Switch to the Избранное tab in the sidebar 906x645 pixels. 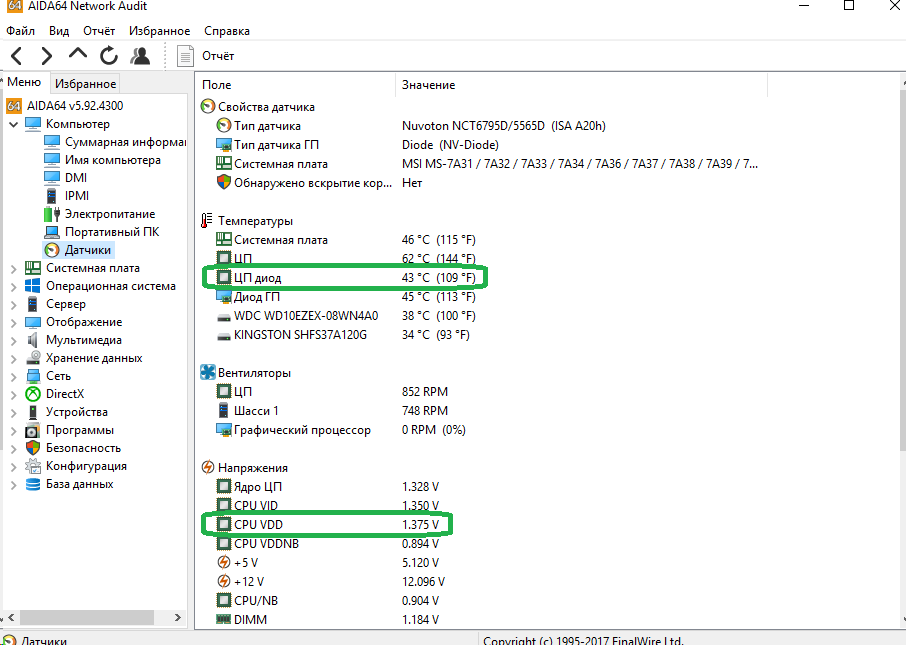pyautogui.click(x=86, y=84)
